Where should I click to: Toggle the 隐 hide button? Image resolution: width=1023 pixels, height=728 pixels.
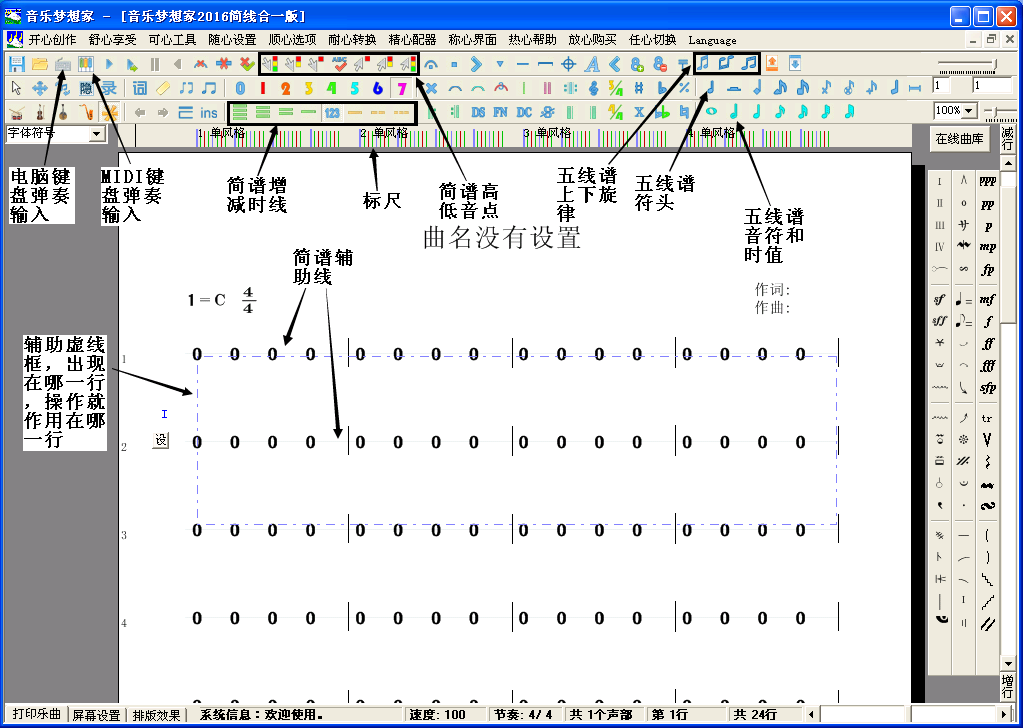(86, 87)
